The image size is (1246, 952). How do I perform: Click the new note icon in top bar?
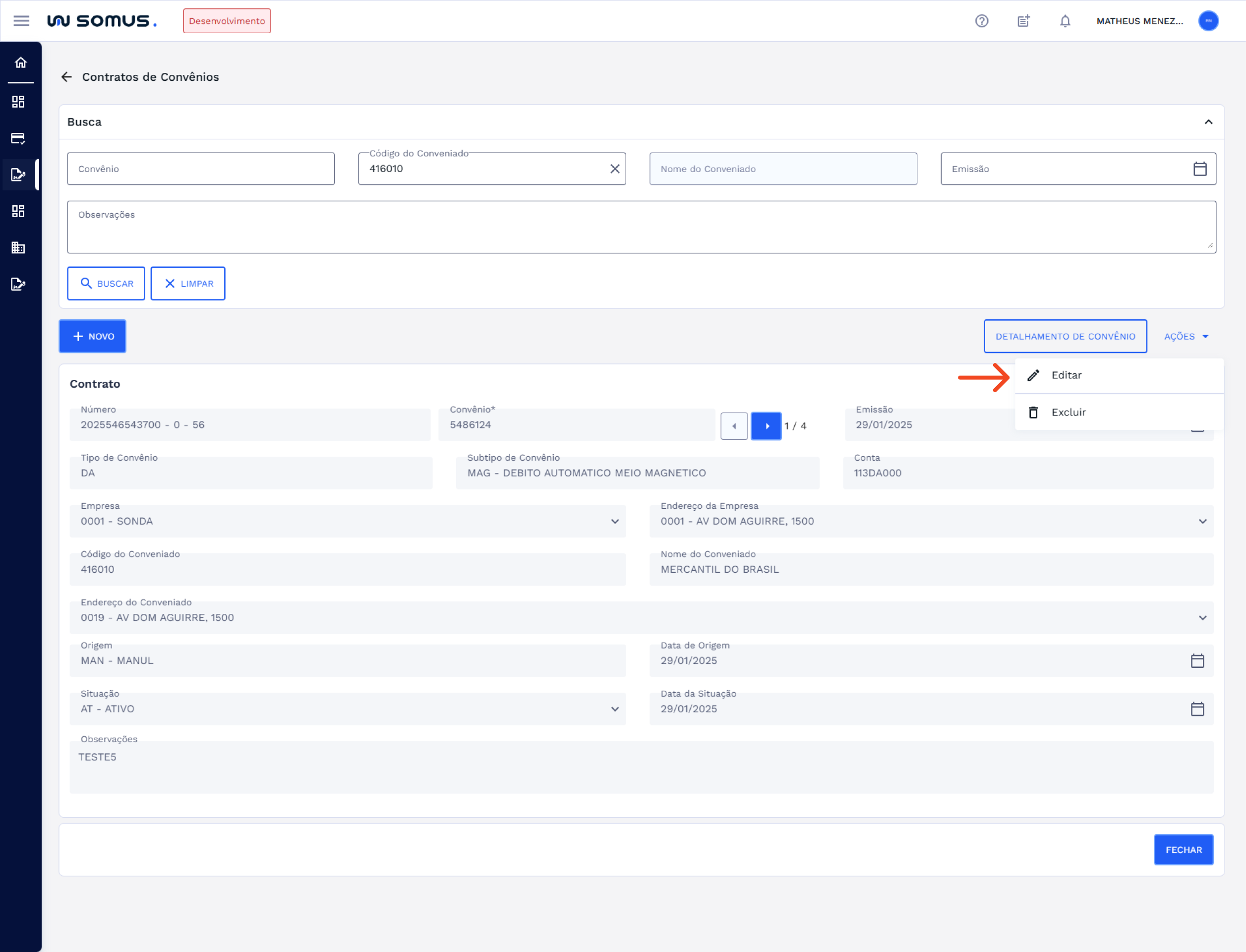tap(1023, 21)
